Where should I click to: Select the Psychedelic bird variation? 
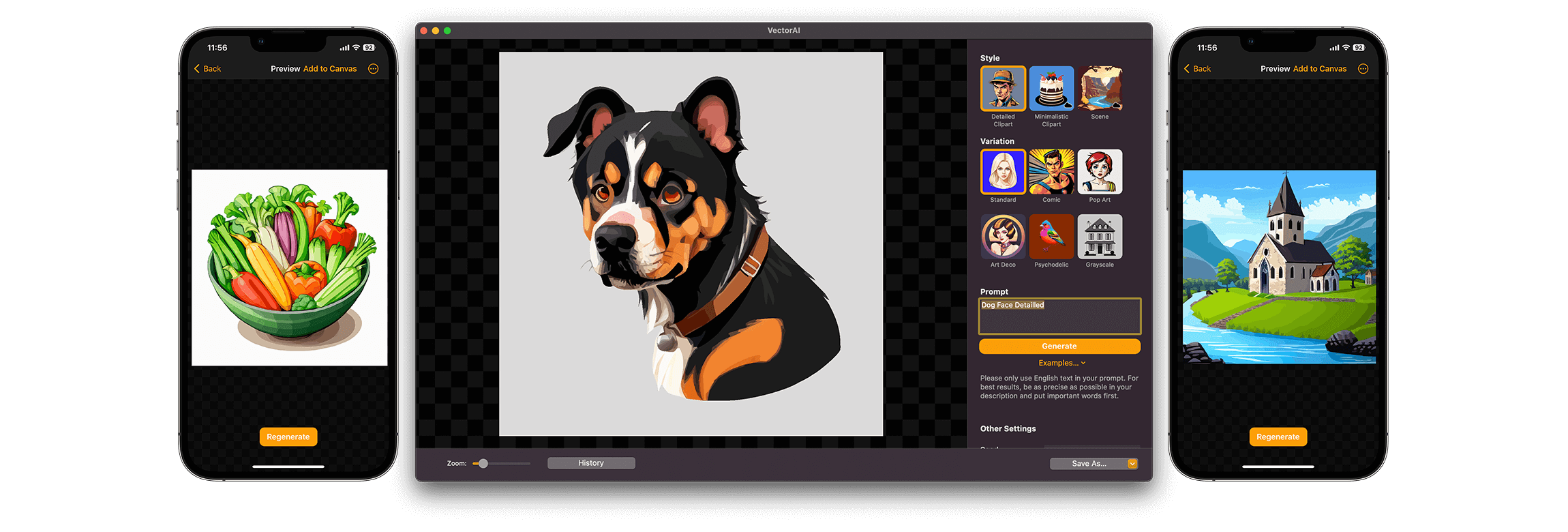(1051, 237)
